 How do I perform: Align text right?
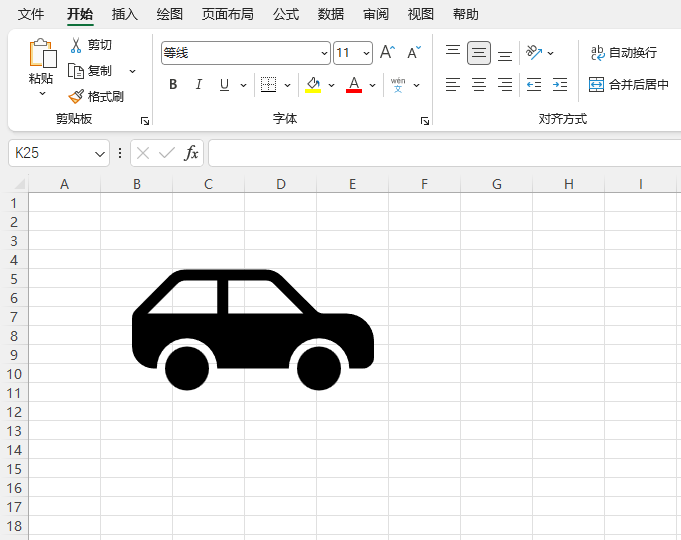pos(505,84)
